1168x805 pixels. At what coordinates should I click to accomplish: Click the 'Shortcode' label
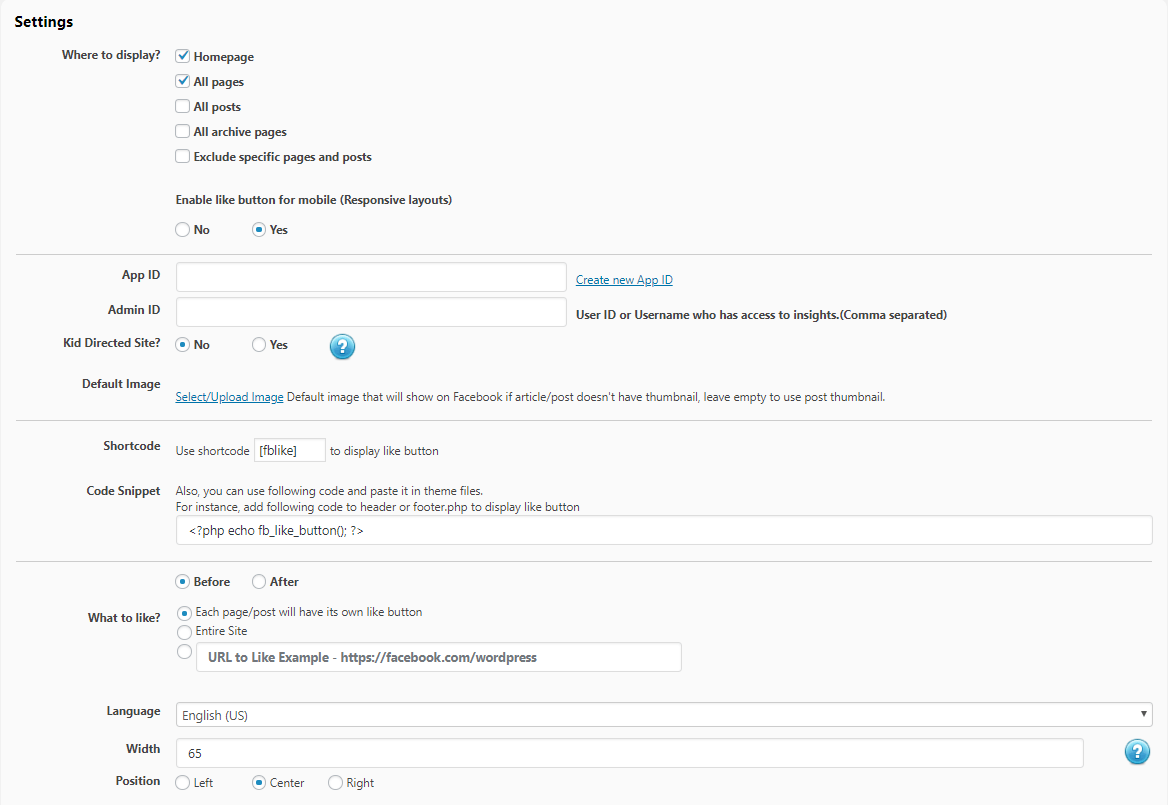tap(132, 445)
